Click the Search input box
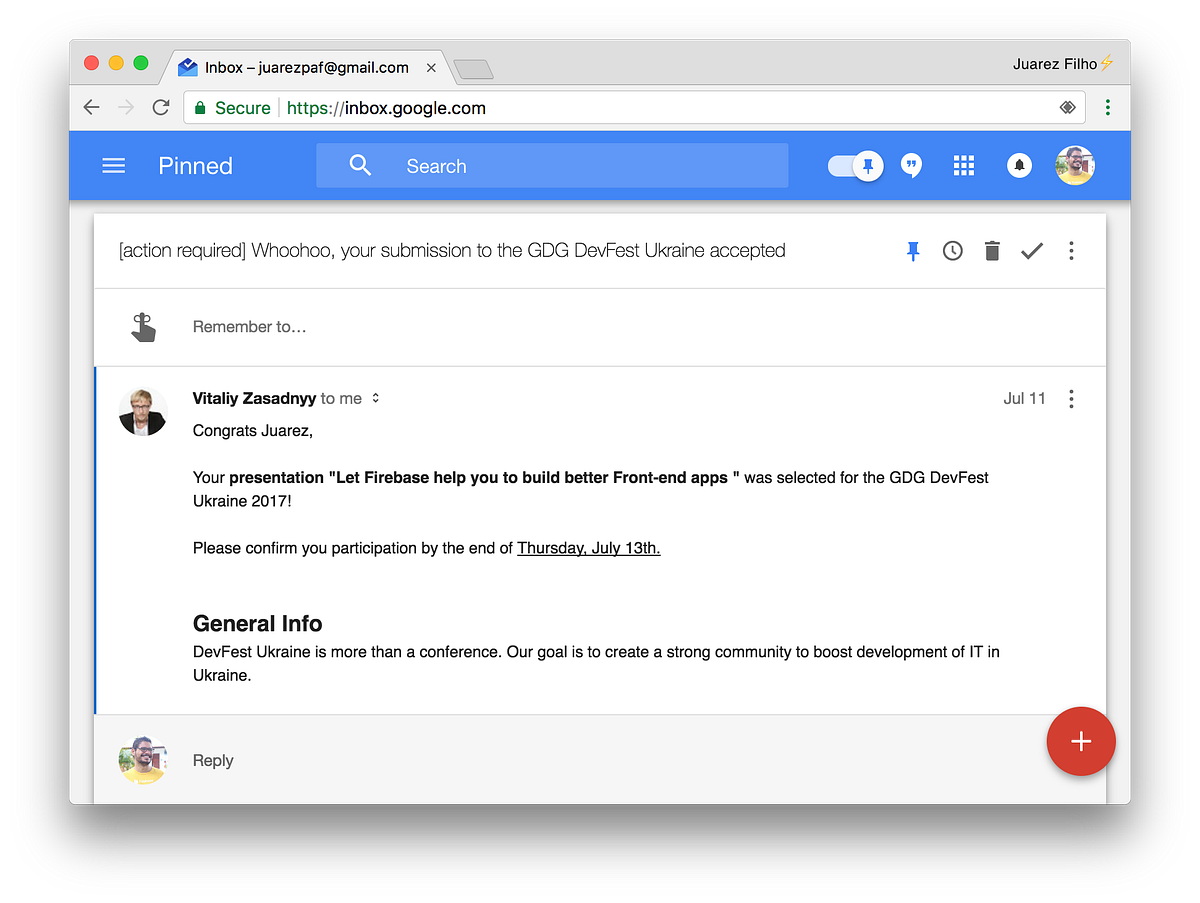 [x=552, y=166]
